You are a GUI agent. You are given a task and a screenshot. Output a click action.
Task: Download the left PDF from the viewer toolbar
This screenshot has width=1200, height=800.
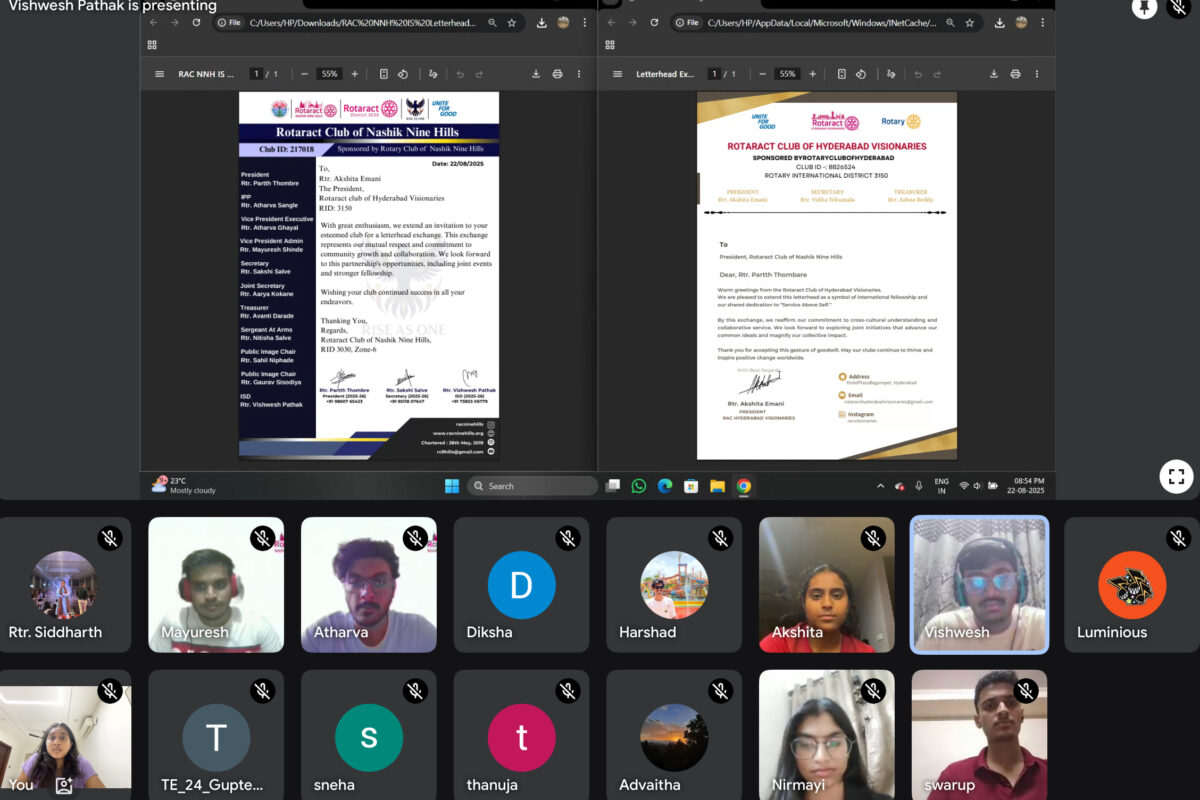[x=536, y=74]
